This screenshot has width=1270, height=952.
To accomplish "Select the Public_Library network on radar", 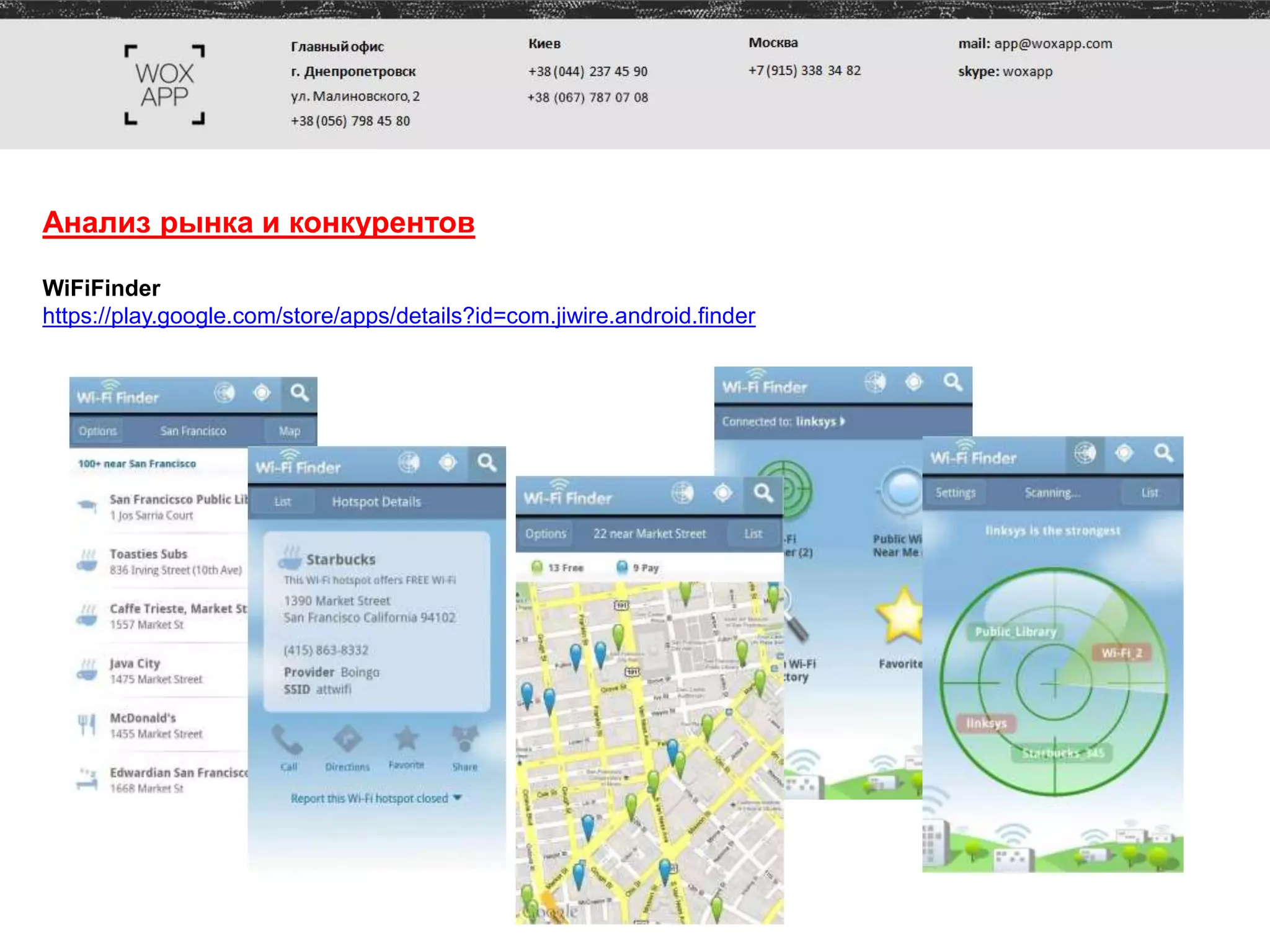I will [x=1015, y=632].
